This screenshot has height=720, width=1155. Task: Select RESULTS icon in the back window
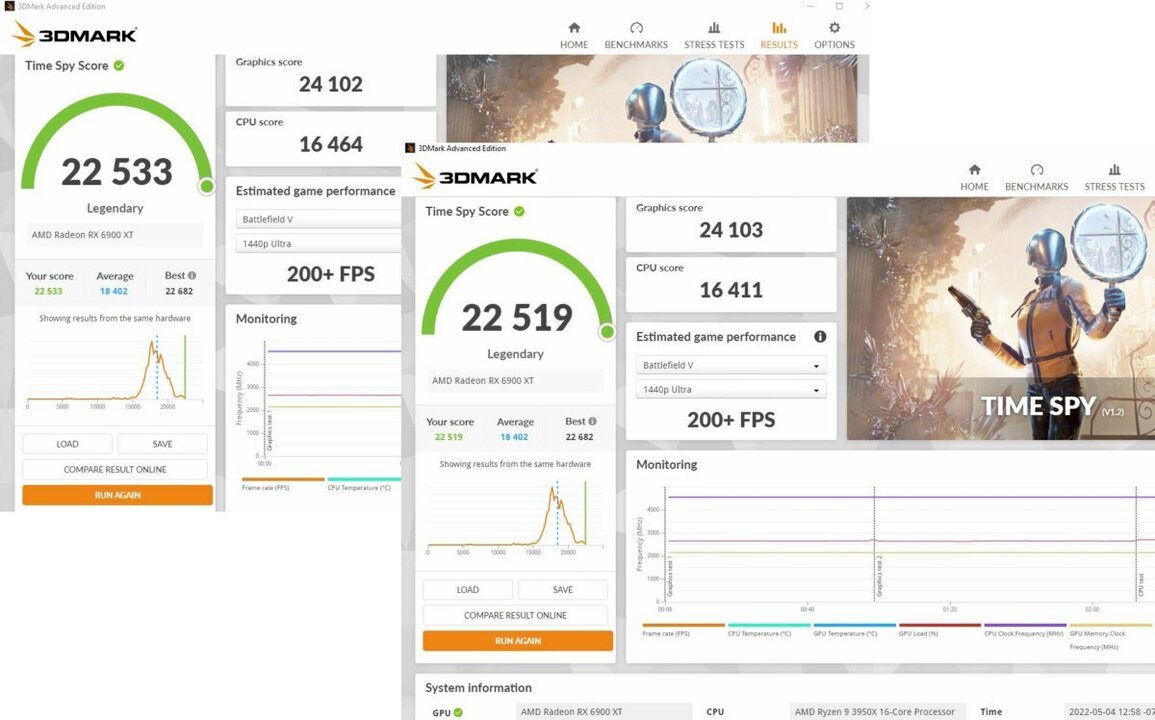[x=778, y=35]
